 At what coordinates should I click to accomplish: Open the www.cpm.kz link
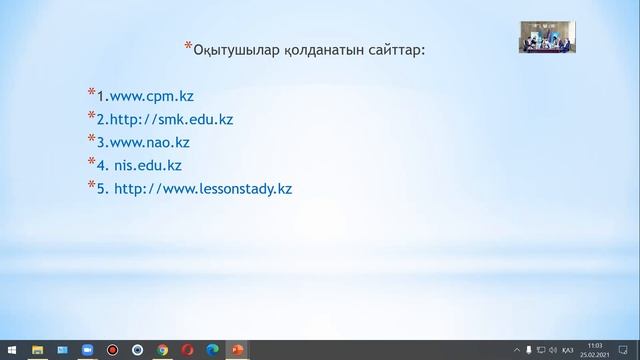(x=151, y=96)
